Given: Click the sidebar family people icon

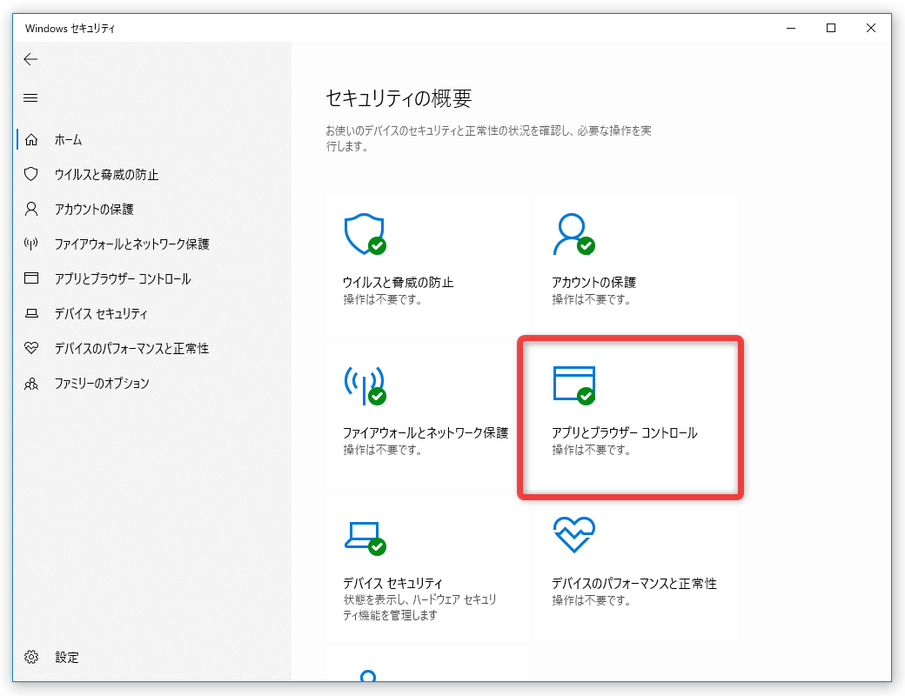Looking at the screenshot, I should (x=31, y=383).
